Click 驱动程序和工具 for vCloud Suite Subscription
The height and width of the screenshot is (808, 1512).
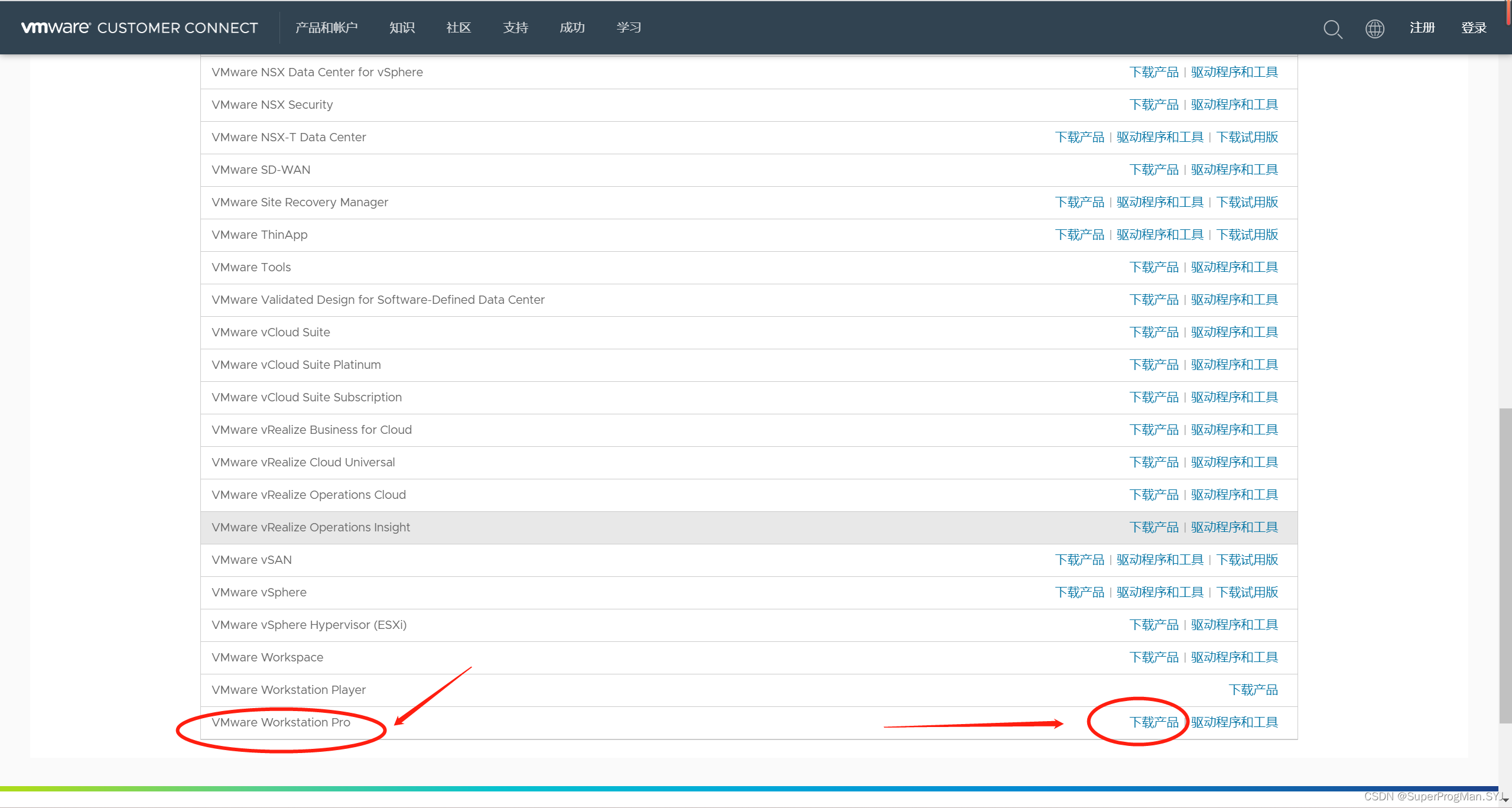[x=1234, y=397]
